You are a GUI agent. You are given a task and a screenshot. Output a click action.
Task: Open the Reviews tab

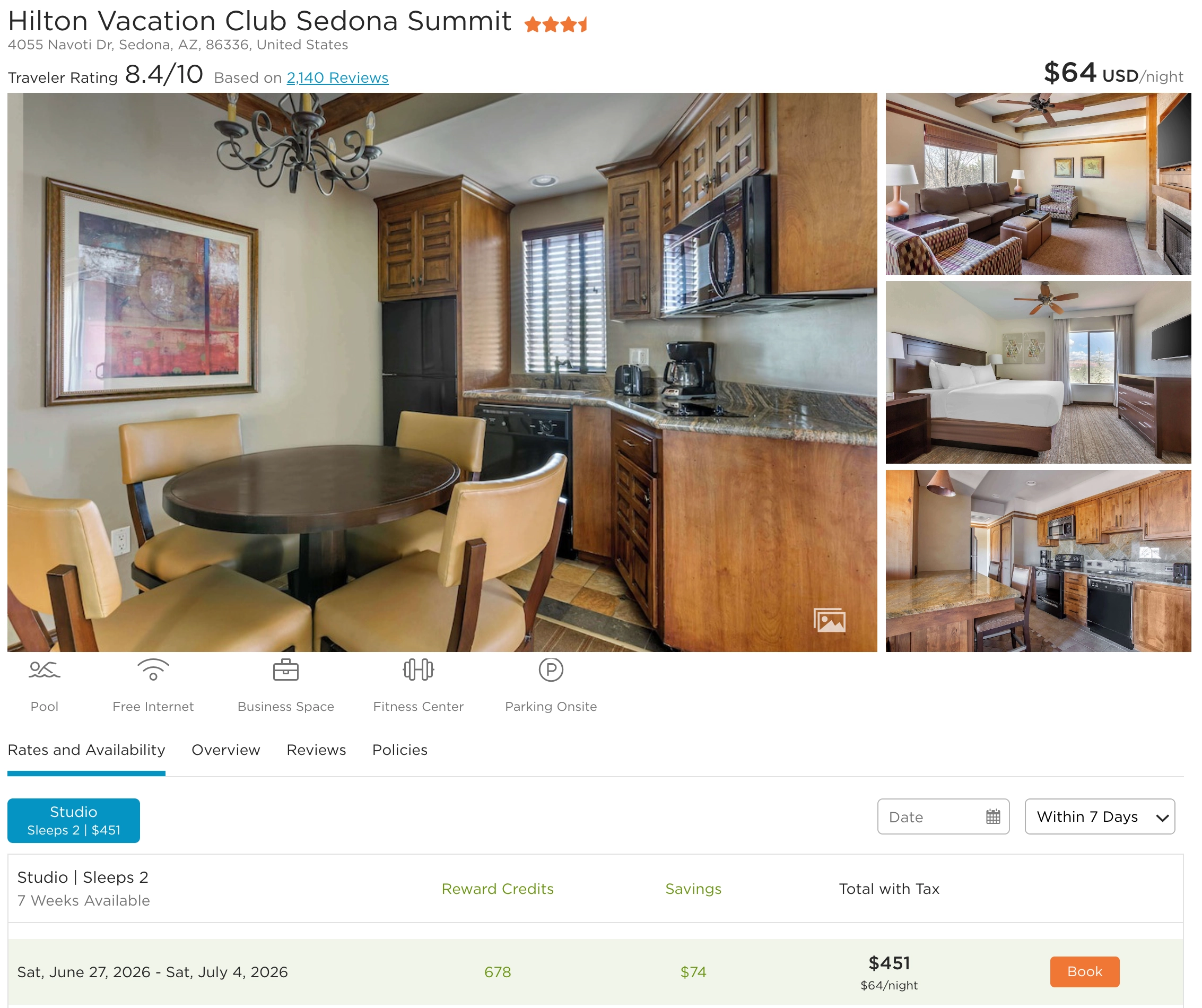click(317, 750)
